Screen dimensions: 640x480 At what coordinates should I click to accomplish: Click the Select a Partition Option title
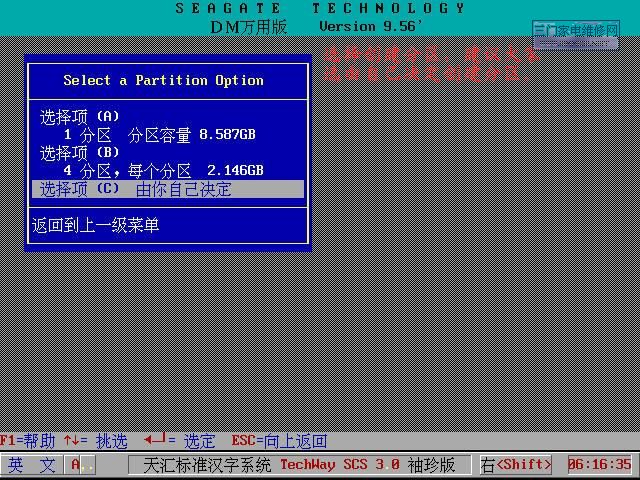pos(163,80)
